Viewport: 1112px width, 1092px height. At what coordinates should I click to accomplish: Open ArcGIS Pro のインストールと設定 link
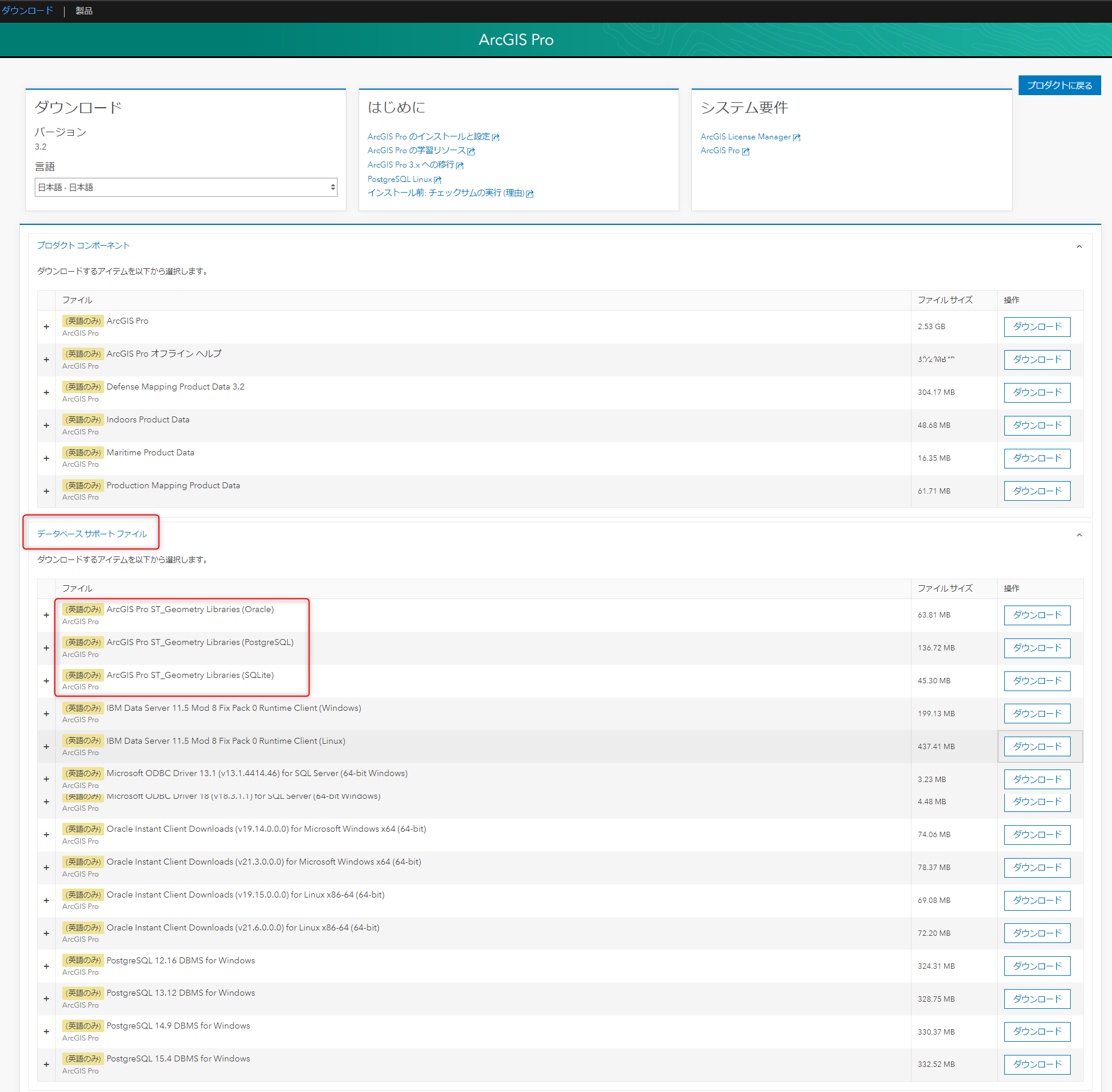pos(433,136)
